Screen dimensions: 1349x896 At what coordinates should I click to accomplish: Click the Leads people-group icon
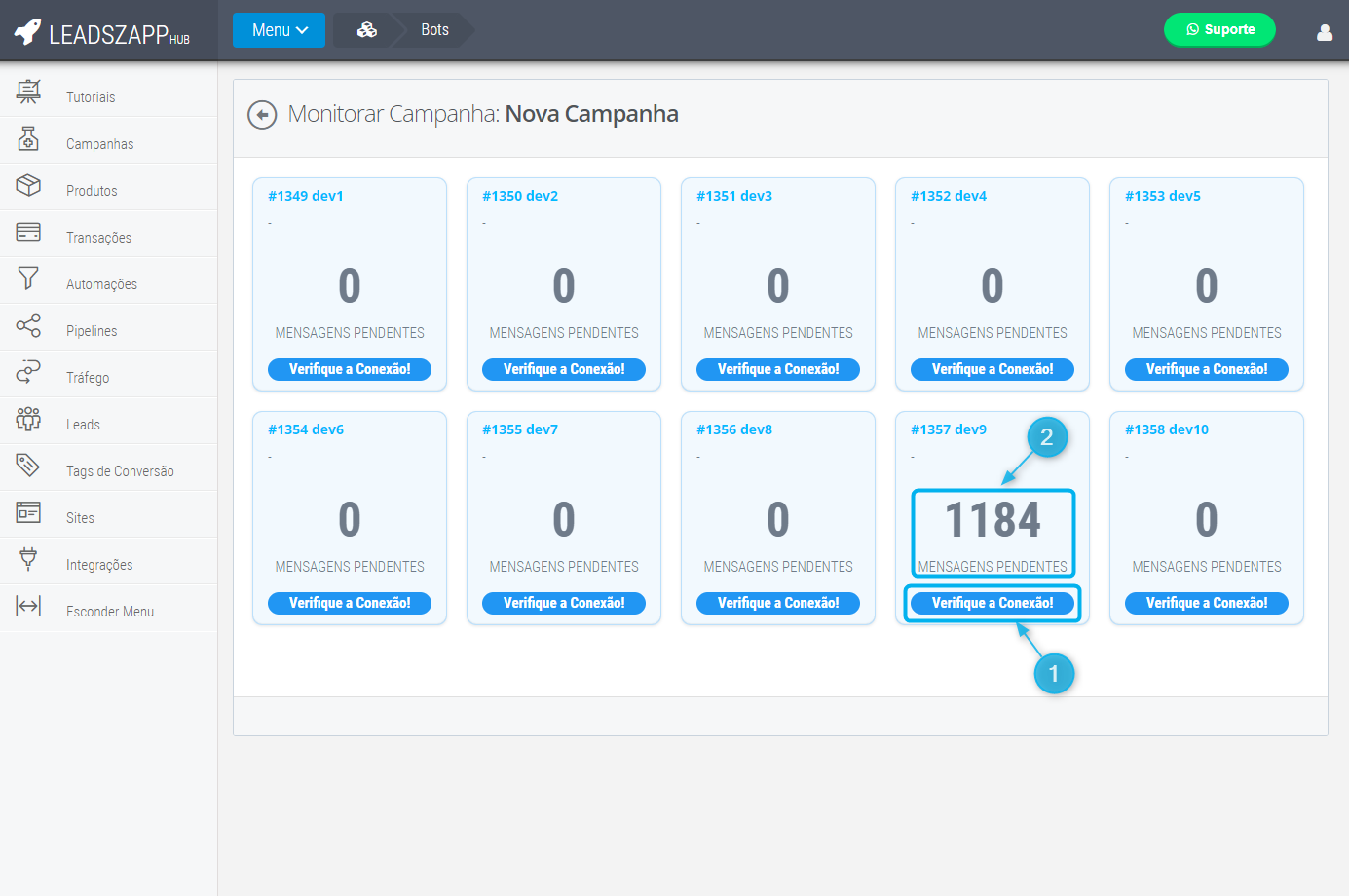pos(28,419)
